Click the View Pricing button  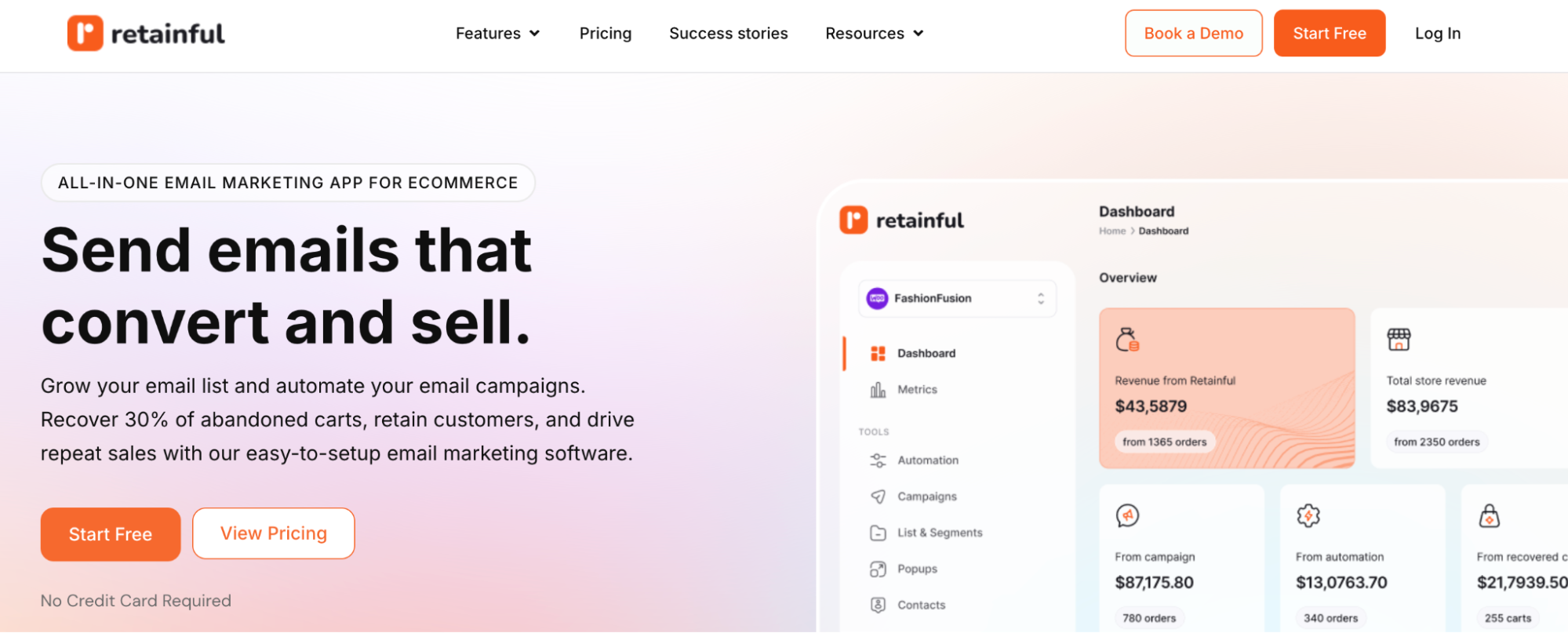tap(274, 533)
